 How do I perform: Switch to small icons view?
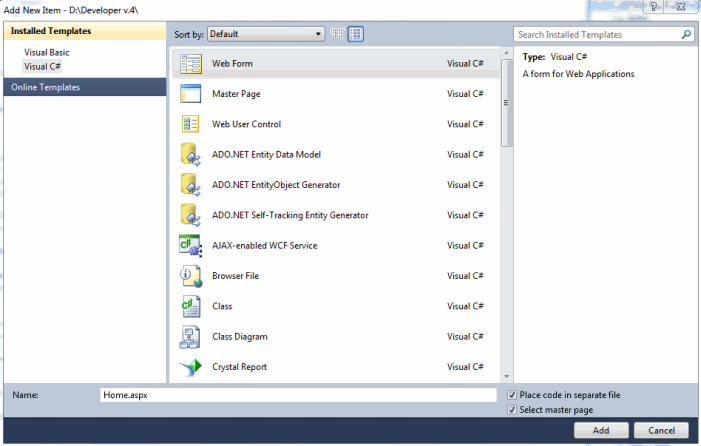pos(338,34)
